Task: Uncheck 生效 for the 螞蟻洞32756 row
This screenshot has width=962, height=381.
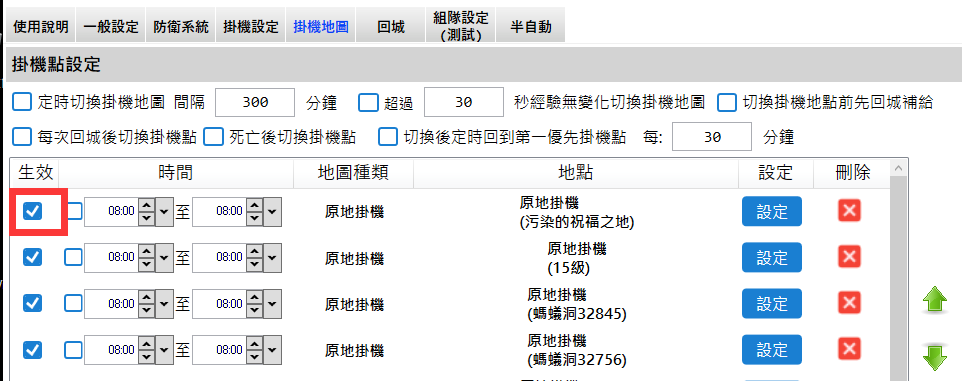Action: pos(33,350)
